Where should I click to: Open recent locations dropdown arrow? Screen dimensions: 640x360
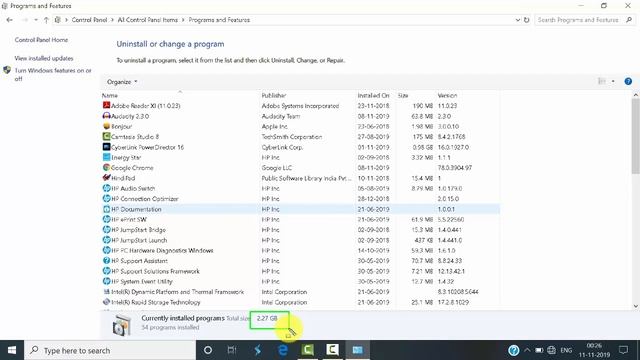click(36, 20)
